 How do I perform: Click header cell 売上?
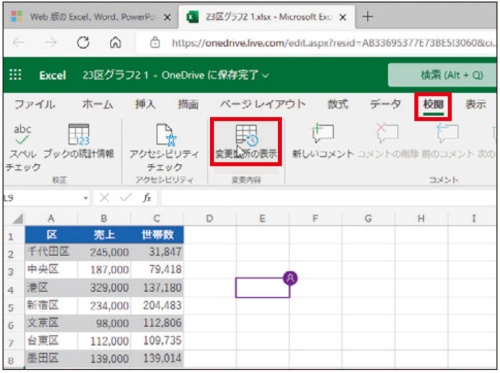coord(104,235)
